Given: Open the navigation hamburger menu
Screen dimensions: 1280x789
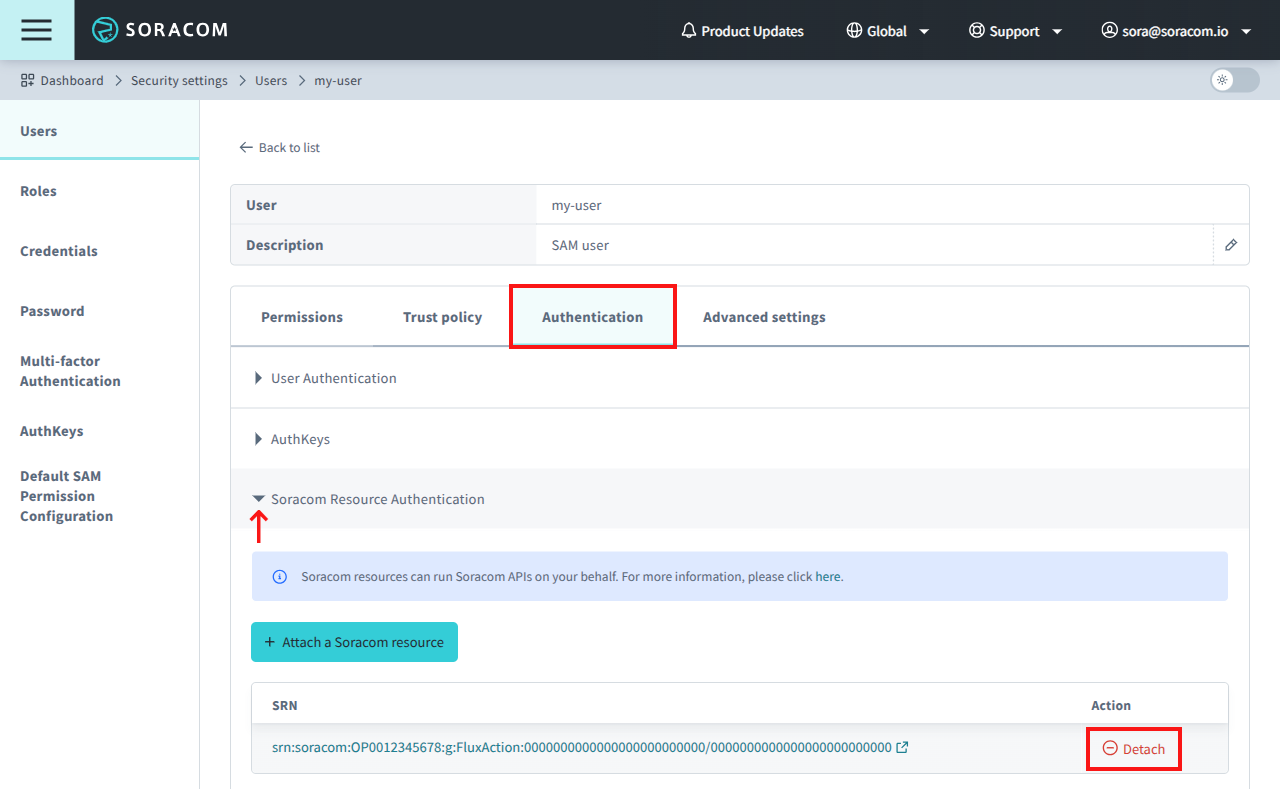Looking at the screenshot, I should click(x=36, y=30).
